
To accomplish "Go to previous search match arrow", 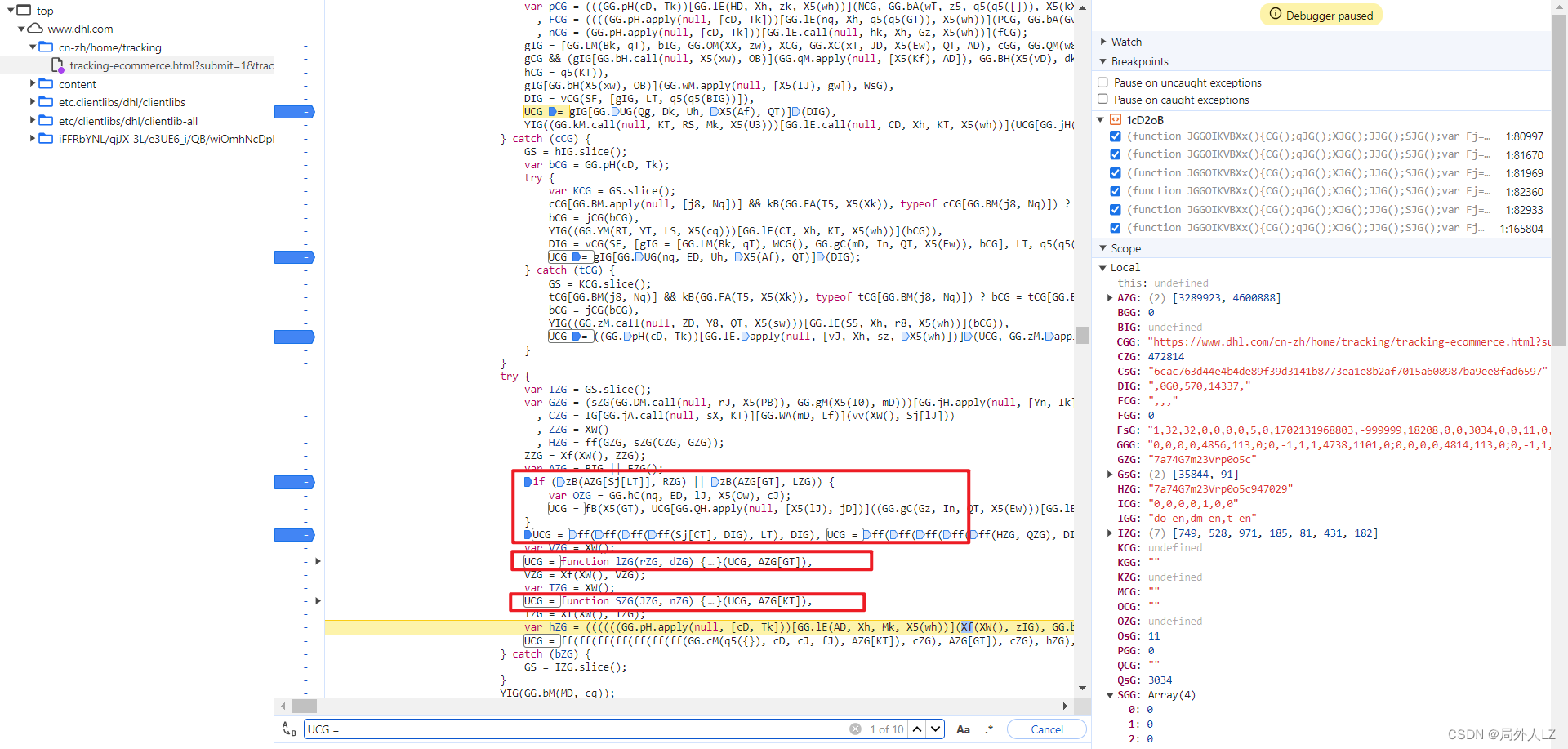I will pos(917,729).
